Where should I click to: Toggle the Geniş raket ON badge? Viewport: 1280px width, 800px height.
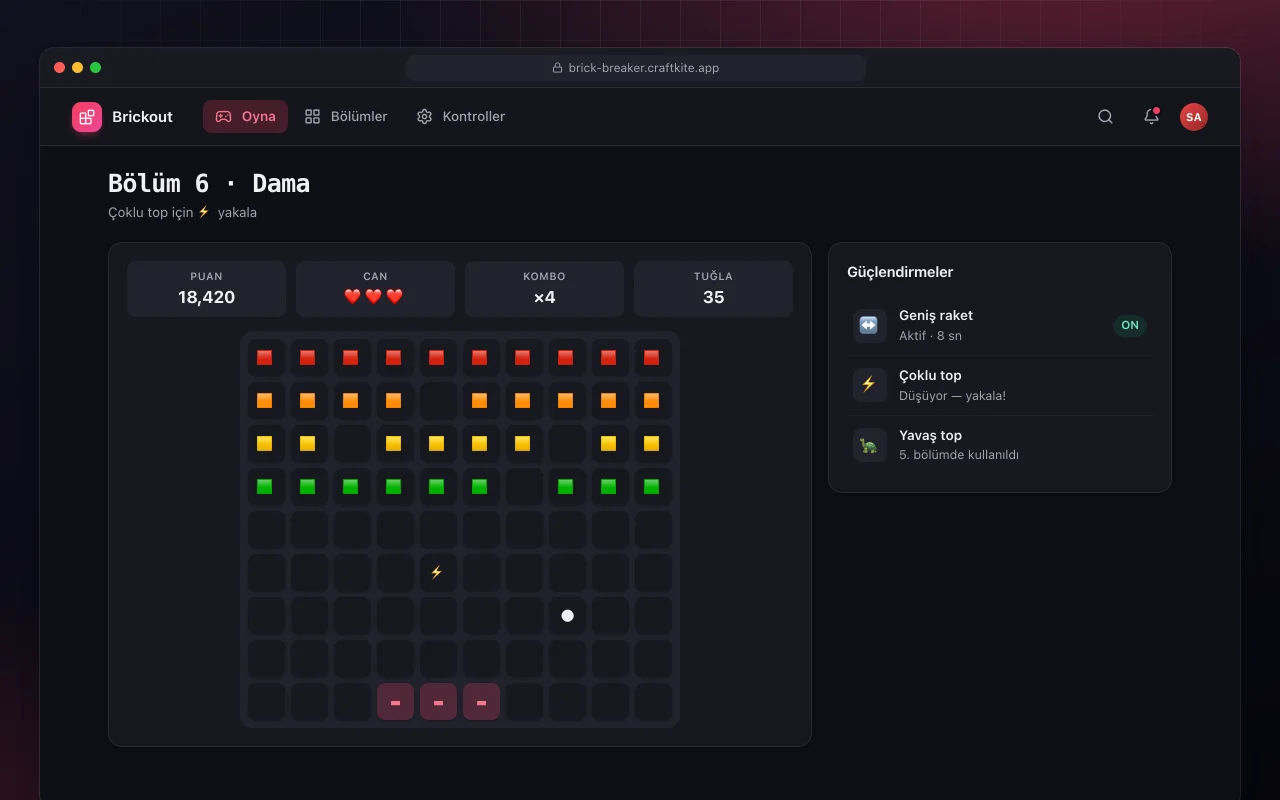pyautogui.click(x=1130, y=325)
